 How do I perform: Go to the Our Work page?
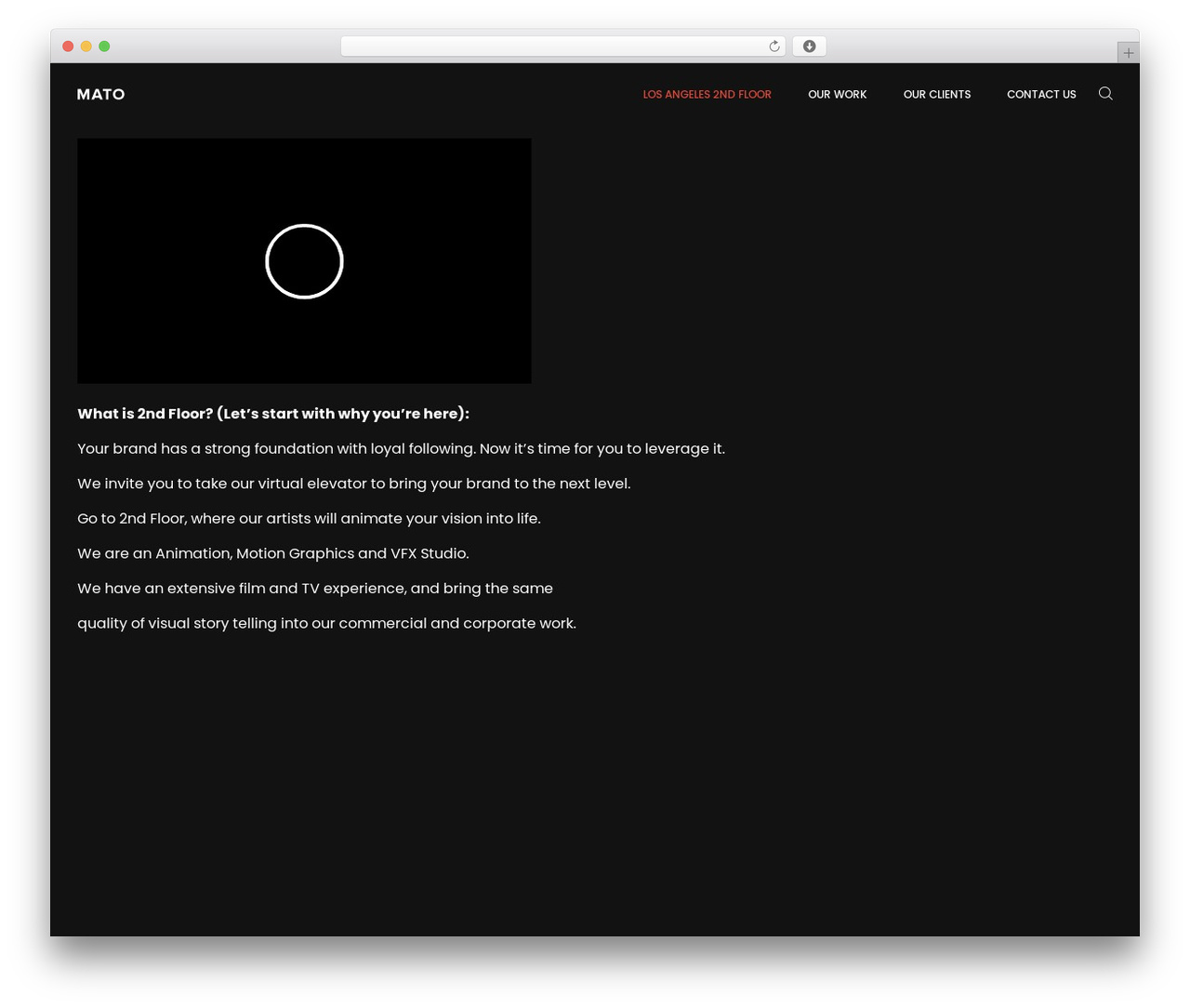838,94
